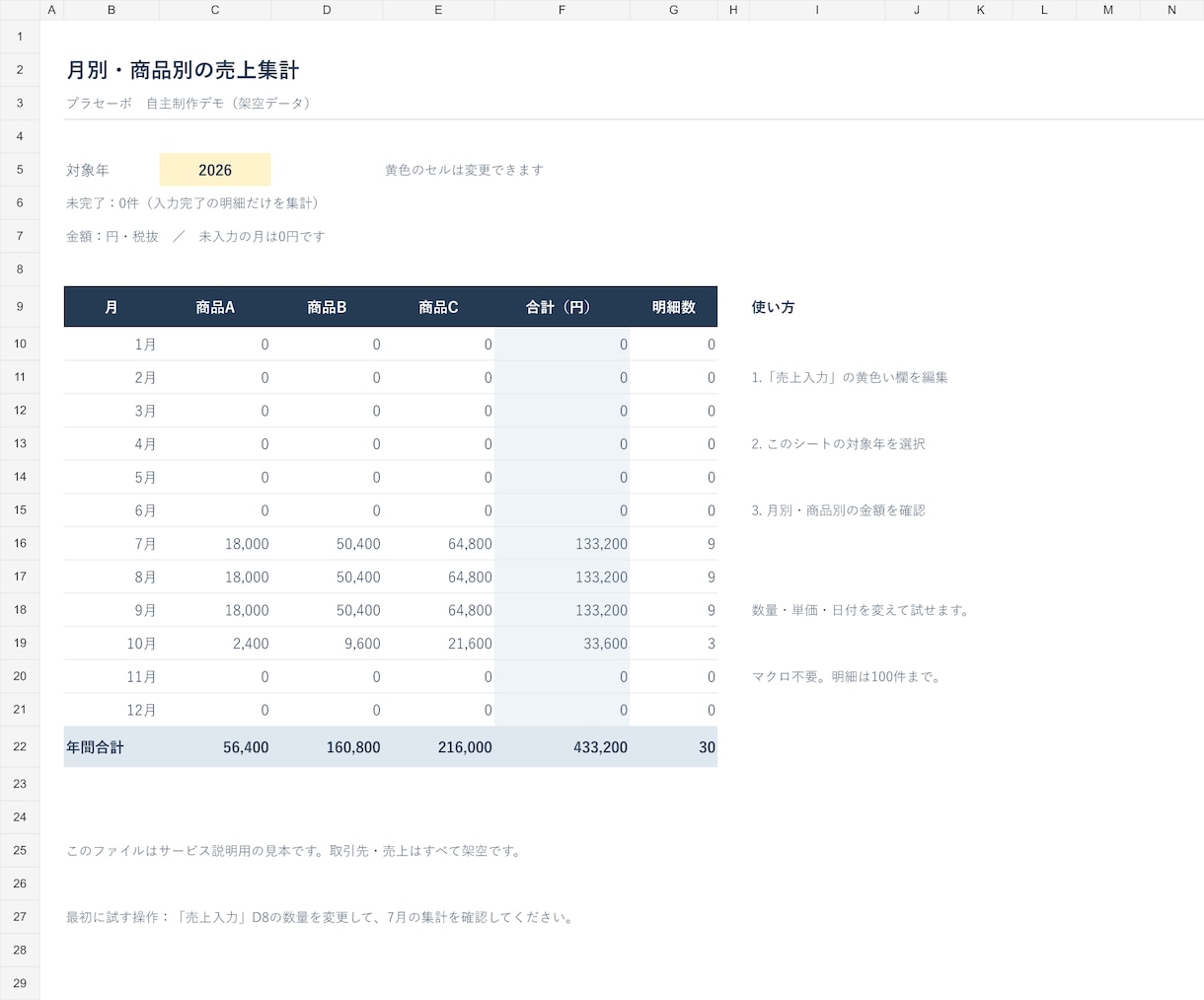Click the 433,200 grand total cell
1204x1000 pixels.
[562, 747]
